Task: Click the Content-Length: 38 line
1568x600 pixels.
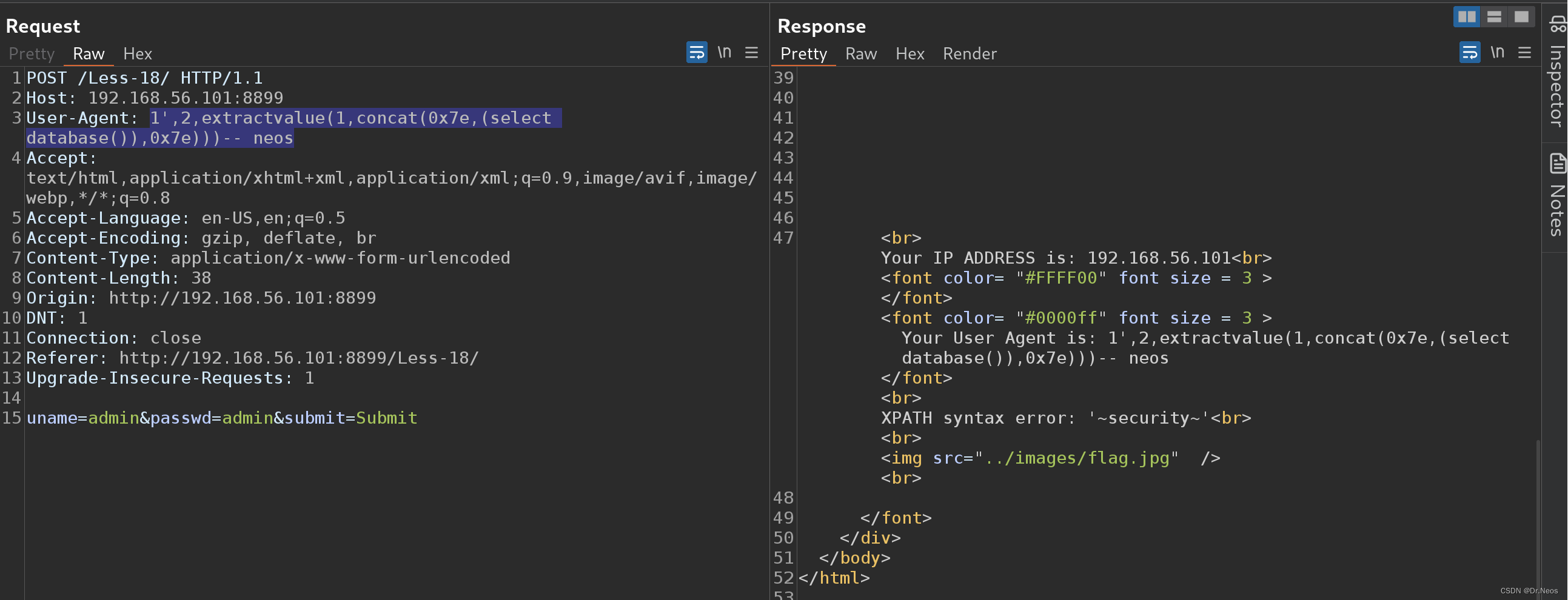Action: (x=119, y=278)
